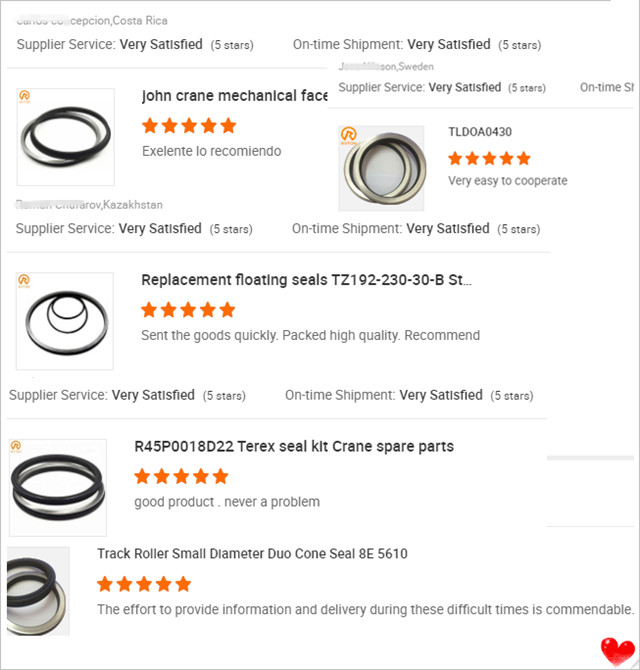This screenshot has width=640, height=670.
Task: Open Track Roller Small Diameter Duo Cone Seal title
Action: 252,554
